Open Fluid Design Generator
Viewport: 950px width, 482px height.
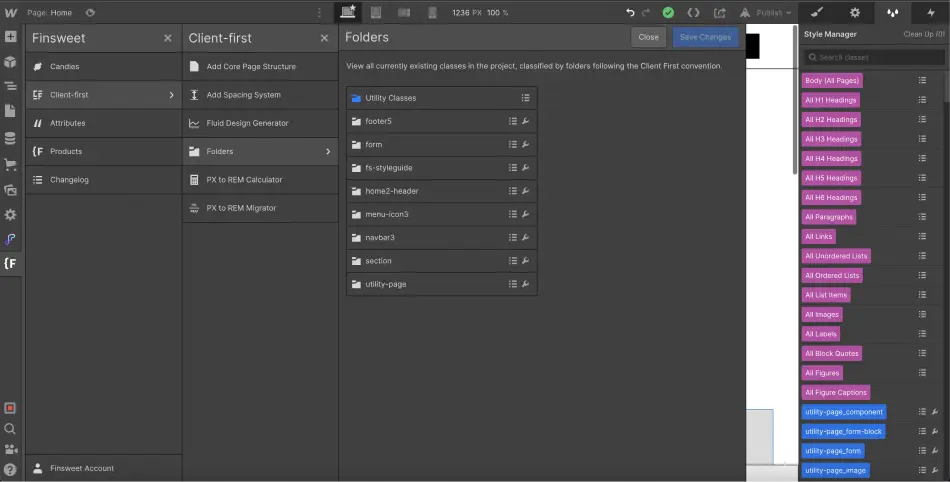[261, 123]
